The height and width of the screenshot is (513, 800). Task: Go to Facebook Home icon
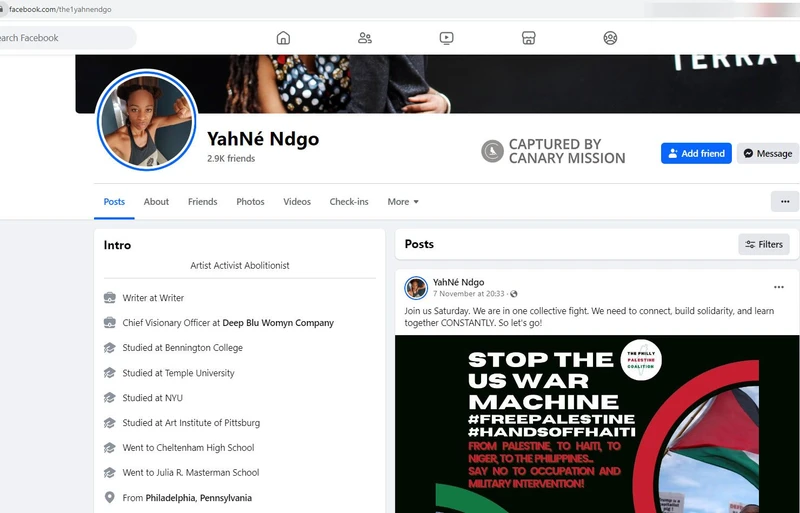pos(283,38)
